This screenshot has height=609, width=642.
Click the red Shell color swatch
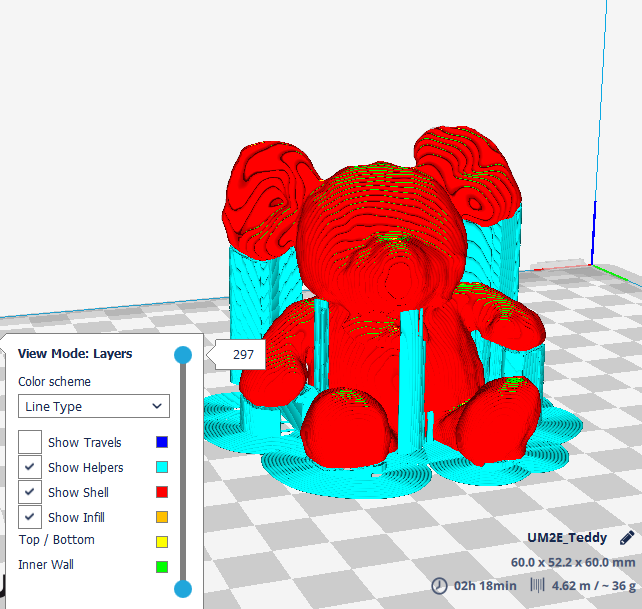click(x=162, y=492)
